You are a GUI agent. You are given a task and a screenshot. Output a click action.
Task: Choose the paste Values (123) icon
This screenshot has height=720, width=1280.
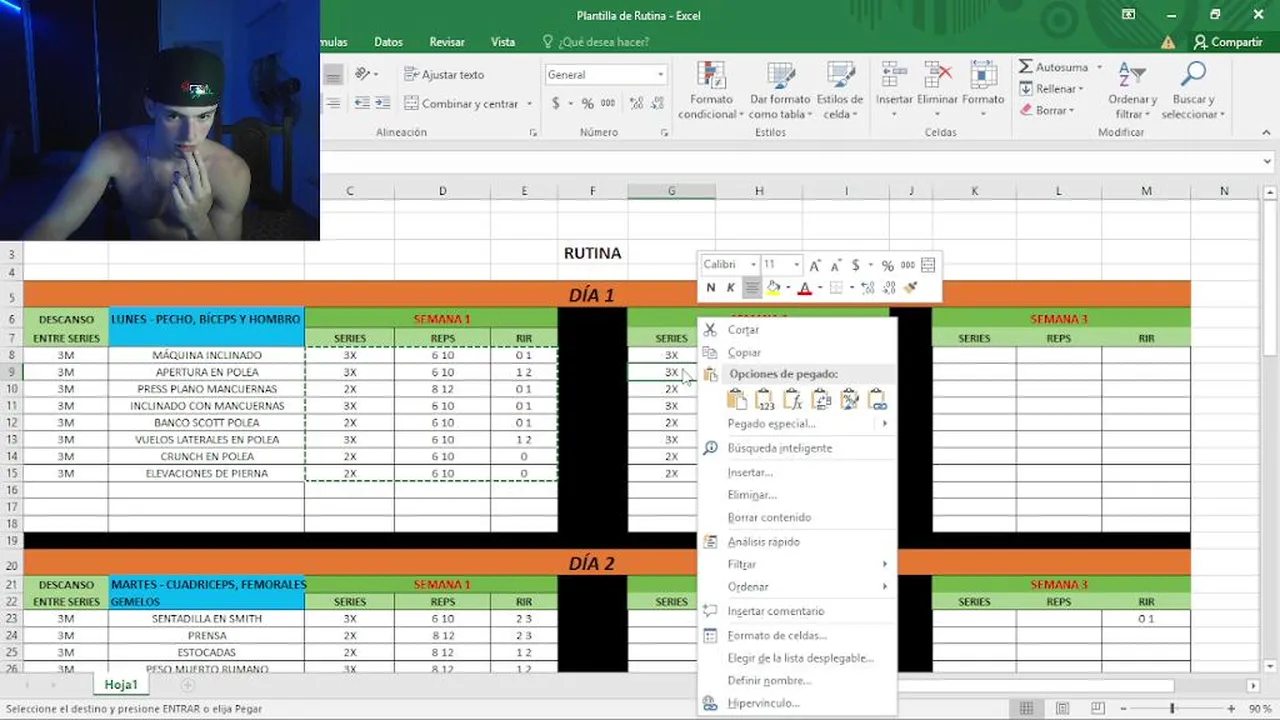pos(765,400)
